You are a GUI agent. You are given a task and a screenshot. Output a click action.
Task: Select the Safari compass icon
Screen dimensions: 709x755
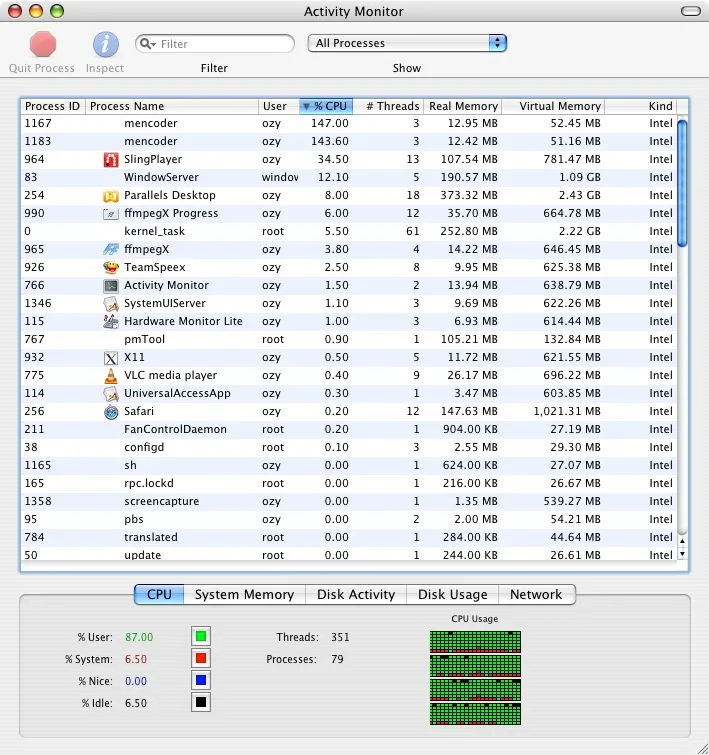pos(111,411)
